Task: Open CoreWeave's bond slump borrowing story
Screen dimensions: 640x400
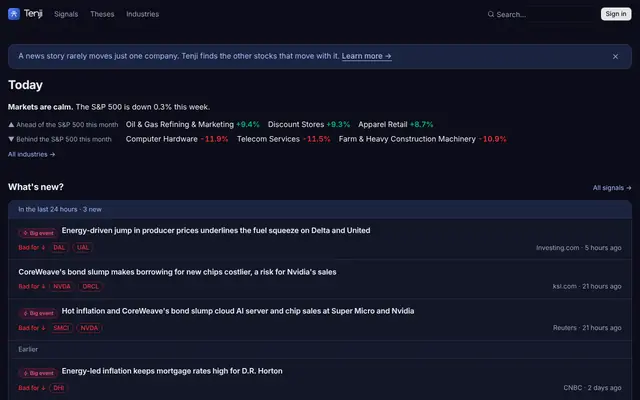Action: tap(177, 272)
